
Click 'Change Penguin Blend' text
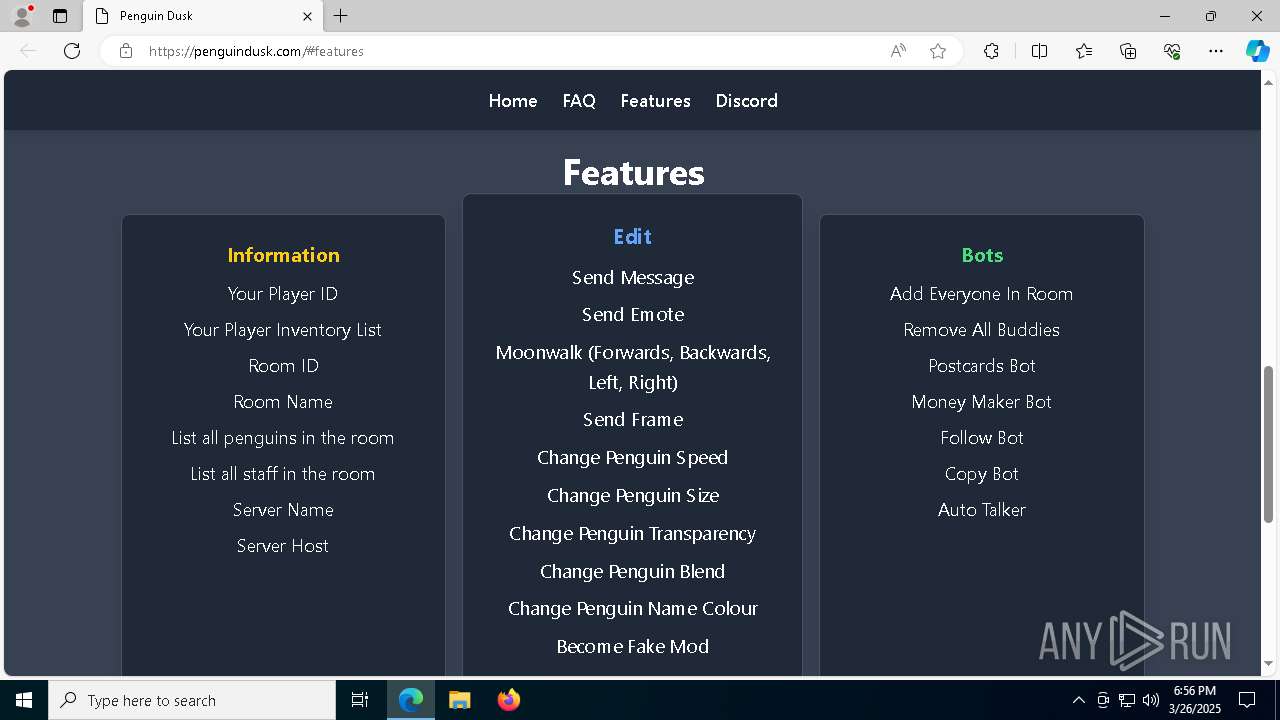(x=633, y=572)
